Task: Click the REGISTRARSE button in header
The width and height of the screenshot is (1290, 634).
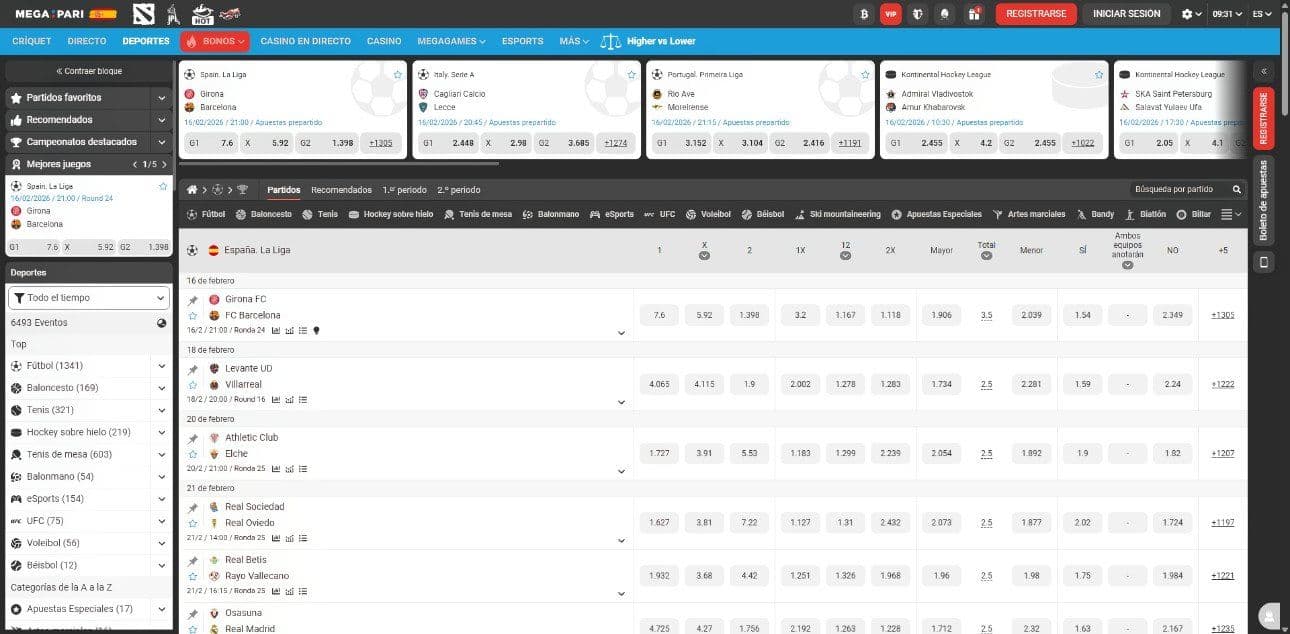Action: 1036,14
